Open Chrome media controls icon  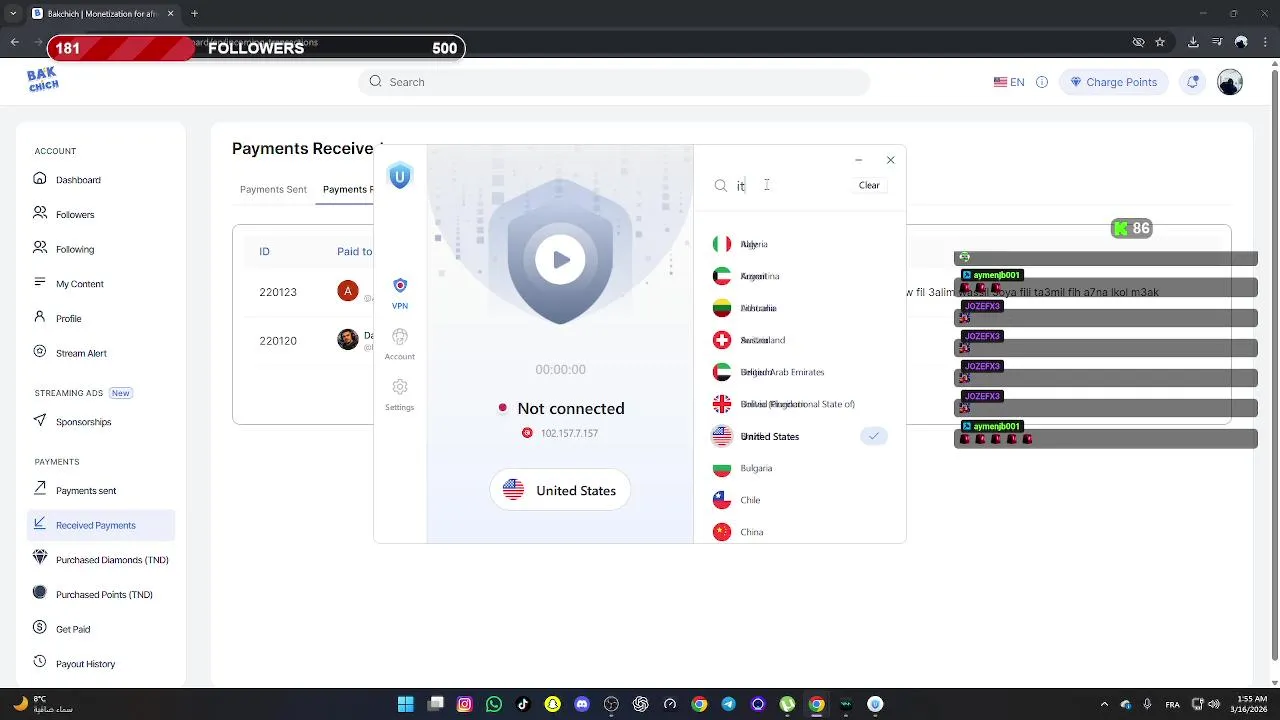click(x=1217, y=42)
